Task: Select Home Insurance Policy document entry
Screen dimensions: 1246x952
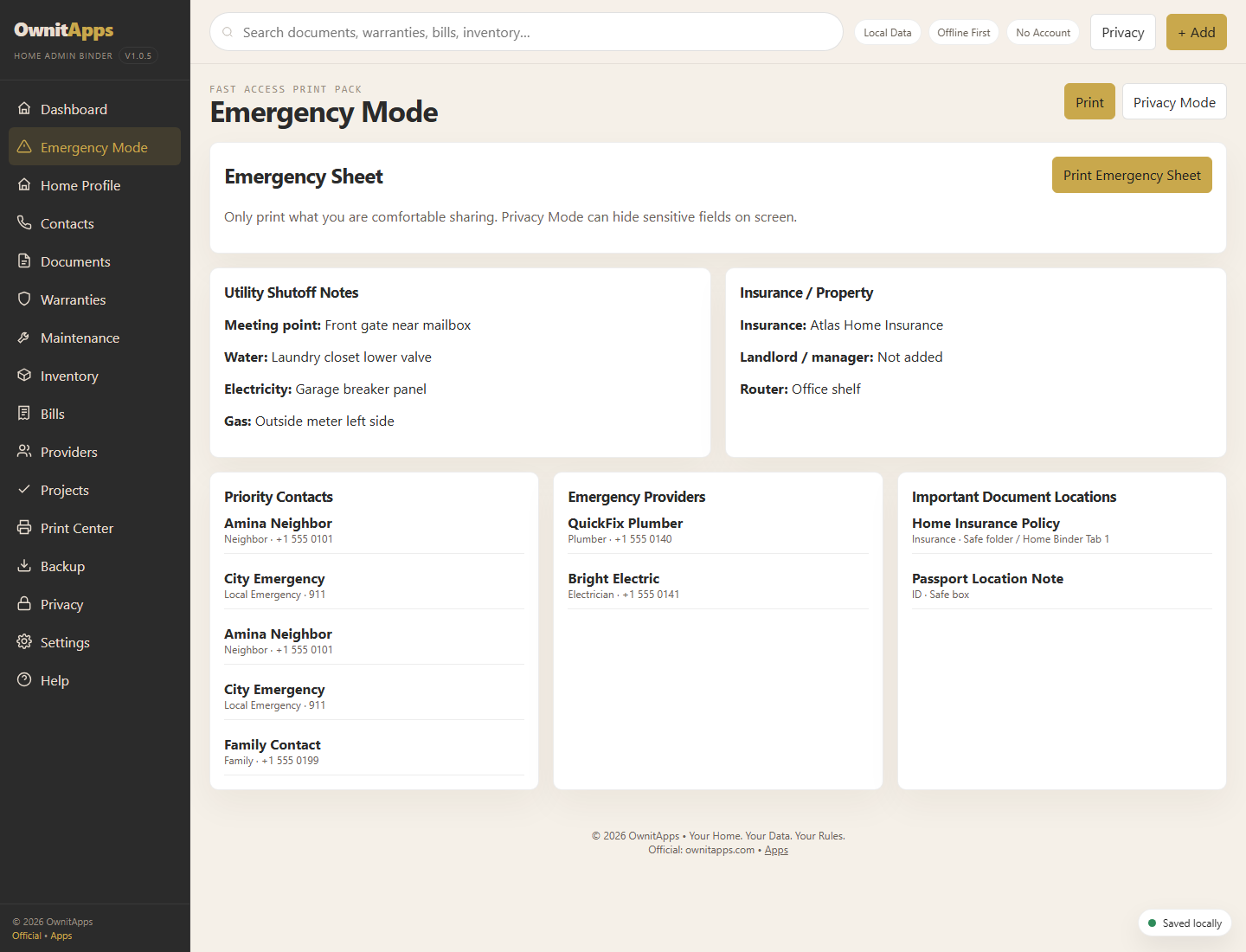Action: (x=1062, y=531)
